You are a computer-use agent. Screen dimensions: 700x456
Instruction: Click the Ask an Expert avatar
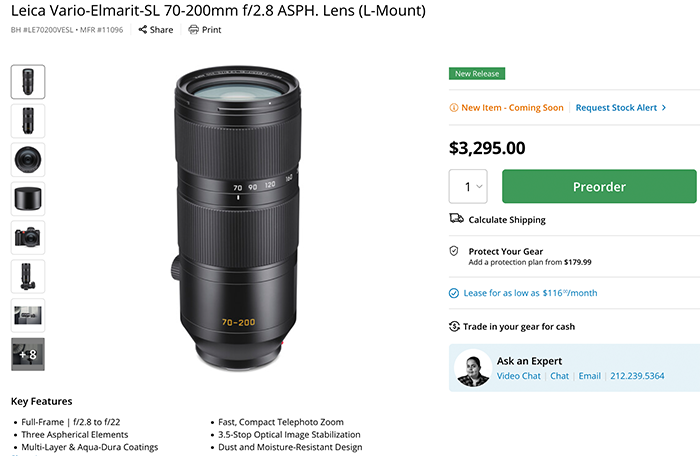471,367
